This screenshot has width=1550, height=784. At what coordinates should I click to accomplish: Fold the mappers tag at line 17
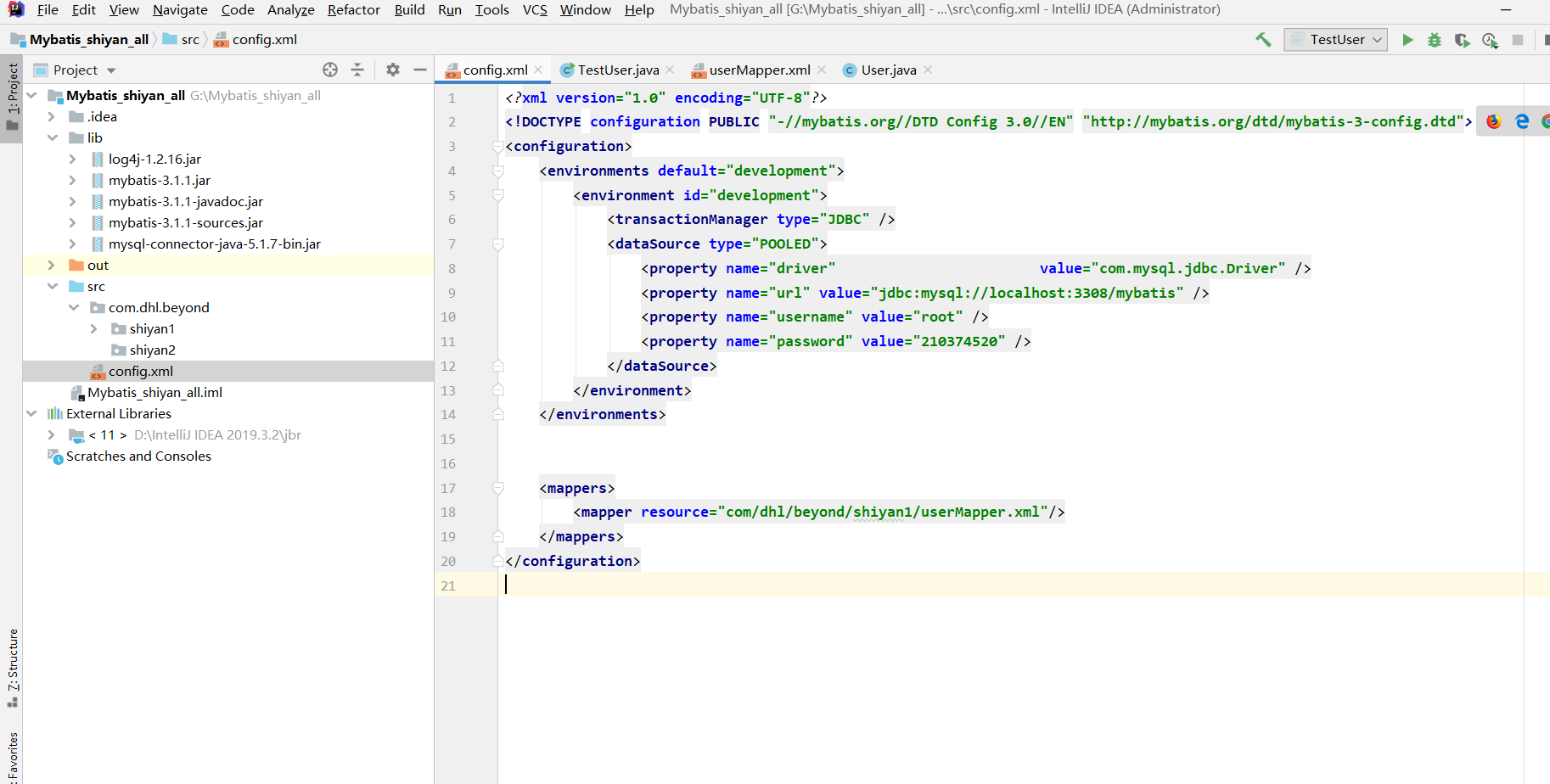pyautogui.click(x=498, y=488)
